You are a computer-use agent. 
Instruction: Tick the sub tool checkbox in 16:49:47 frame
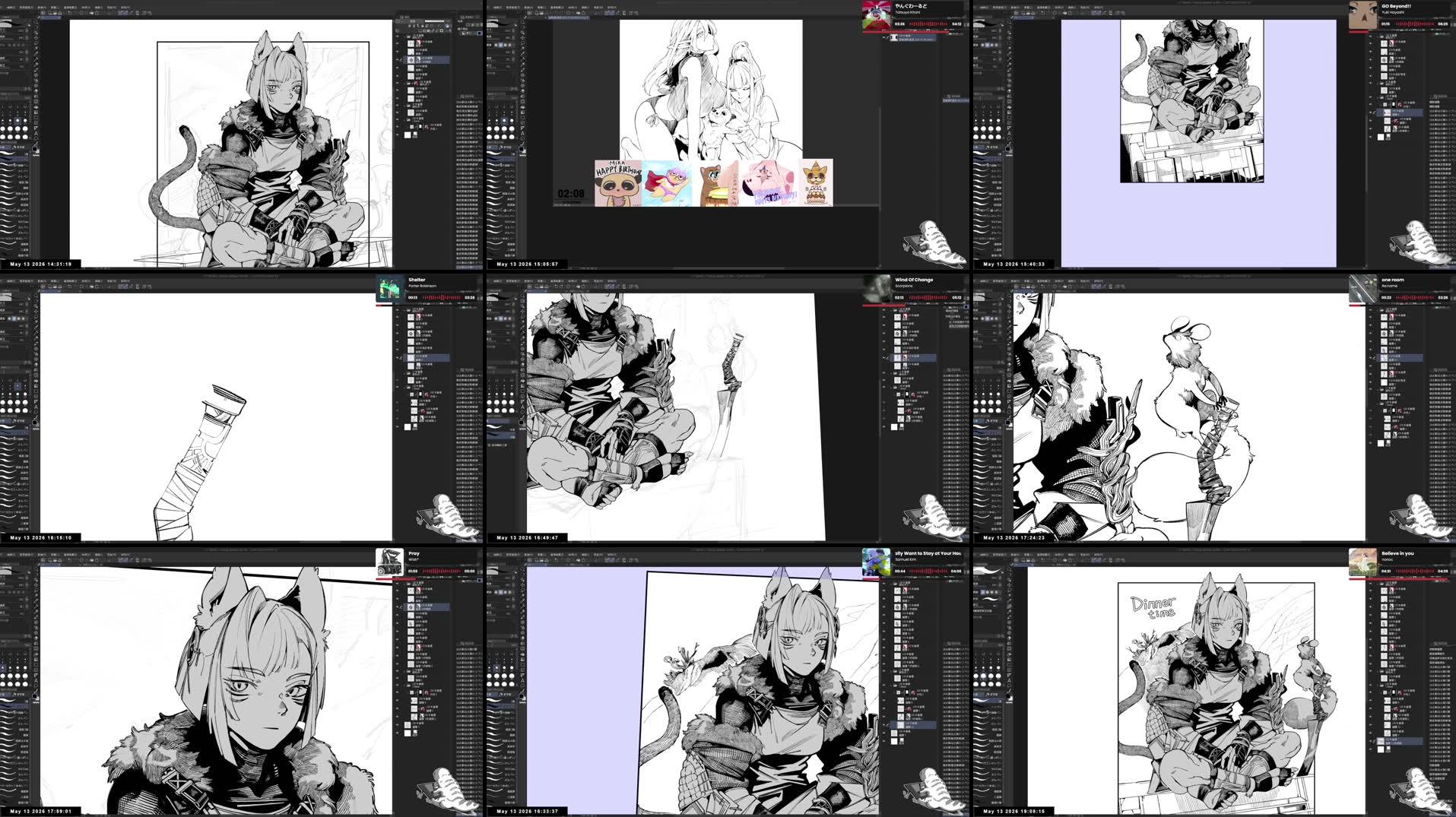pyautogui.click(x=489, y=445)
